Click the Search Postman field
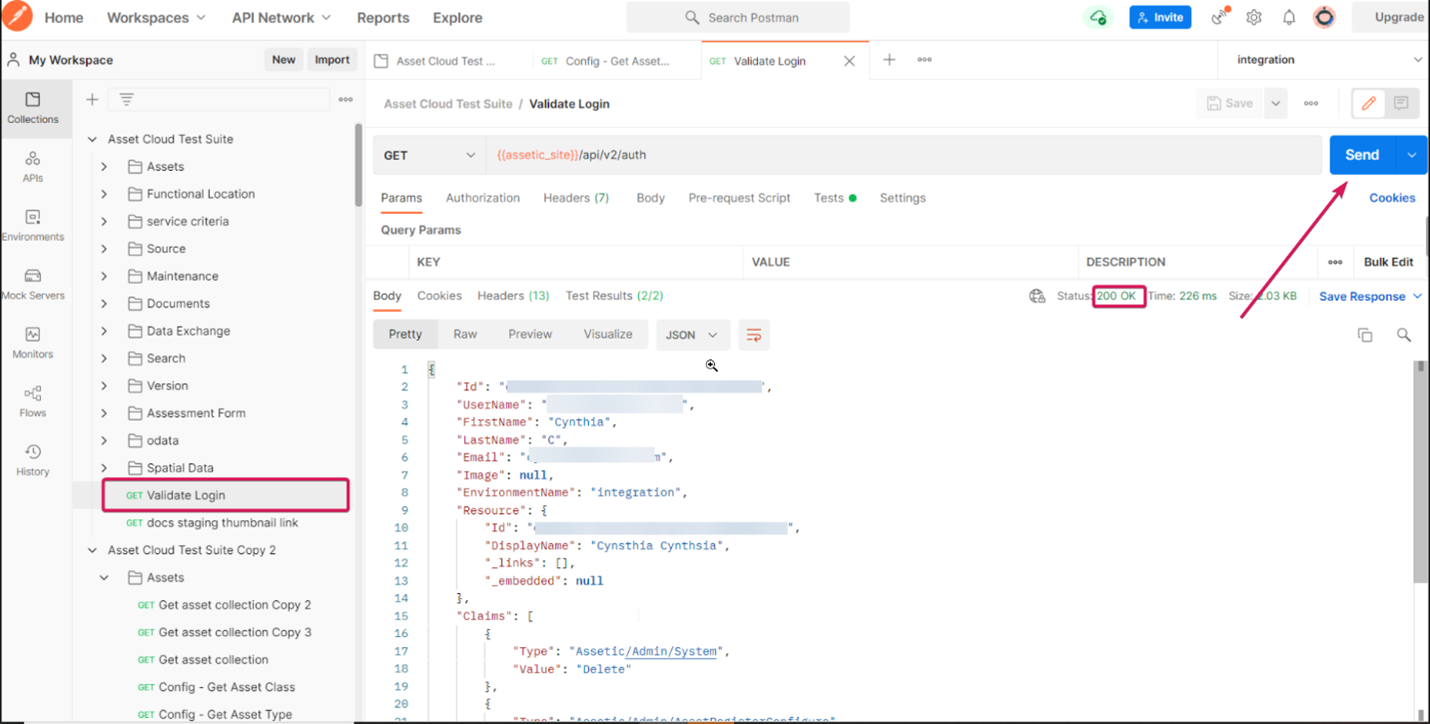 738,17
